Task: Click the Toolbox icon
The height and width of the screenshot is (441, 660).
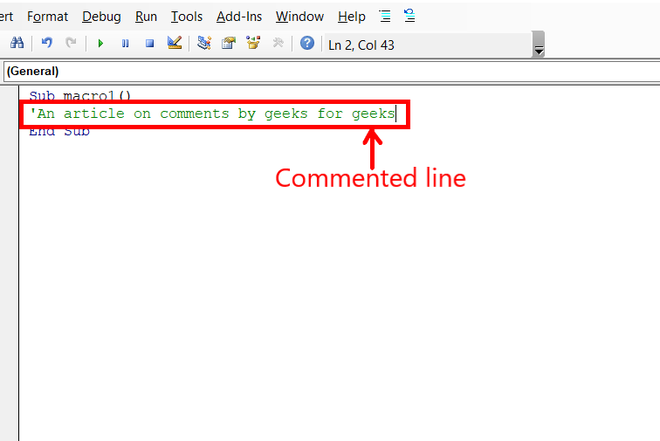Action: point(278,43)
